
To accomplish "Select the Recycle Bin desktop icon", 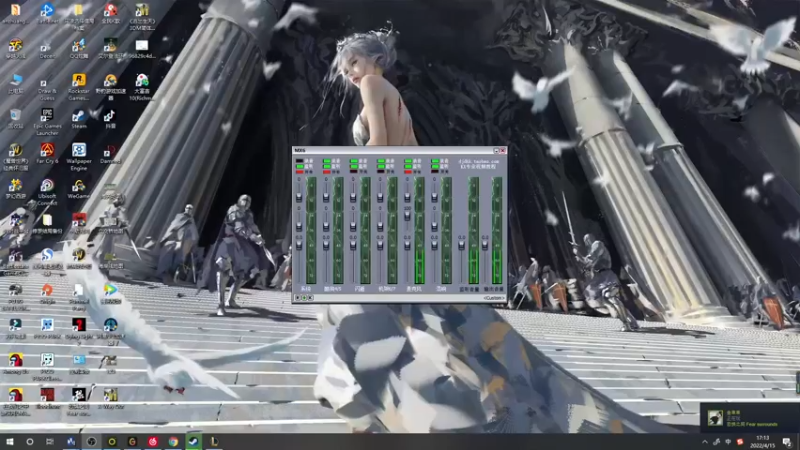I will click(15, 119).
